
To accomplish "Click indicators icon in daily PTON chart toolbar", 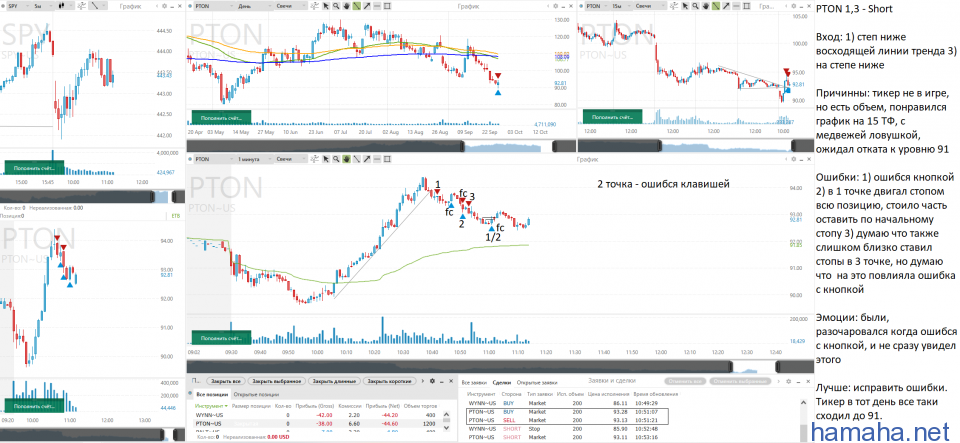I will [314, 6].
